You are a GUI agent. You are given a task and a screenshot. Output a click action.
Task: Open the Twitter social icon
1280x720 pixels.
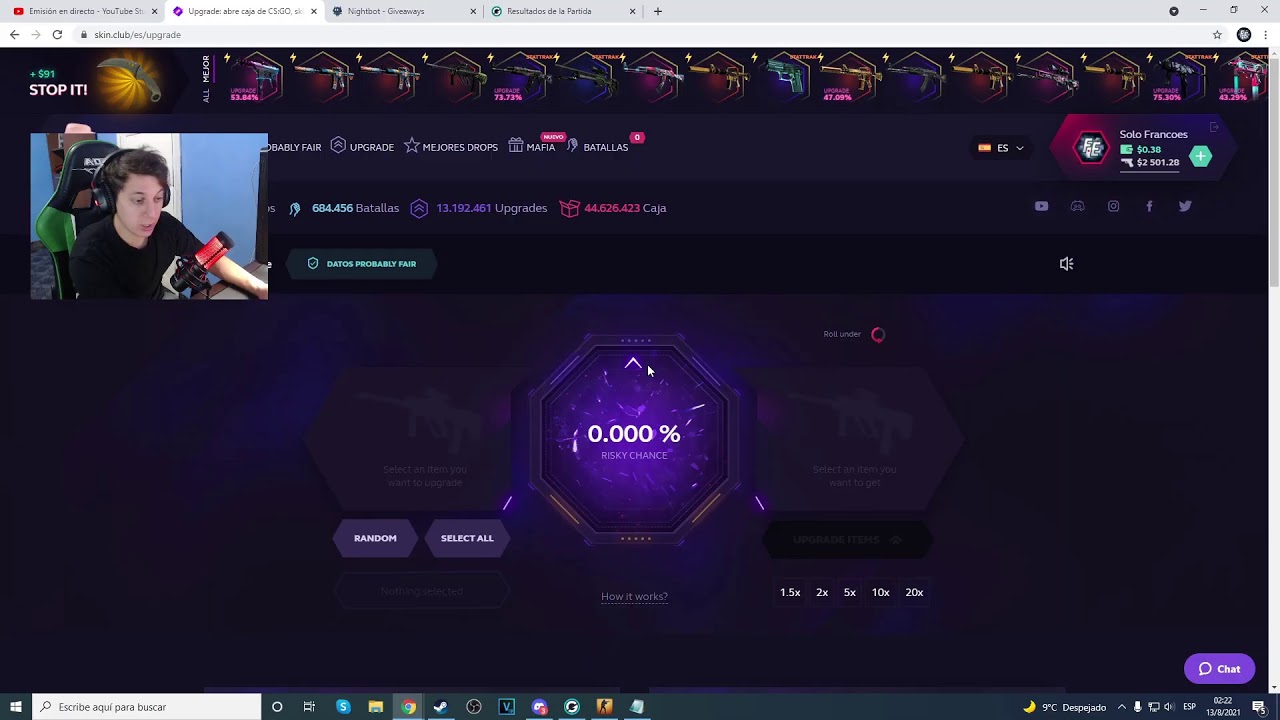pyautogui.click(x=1185, y=206)
